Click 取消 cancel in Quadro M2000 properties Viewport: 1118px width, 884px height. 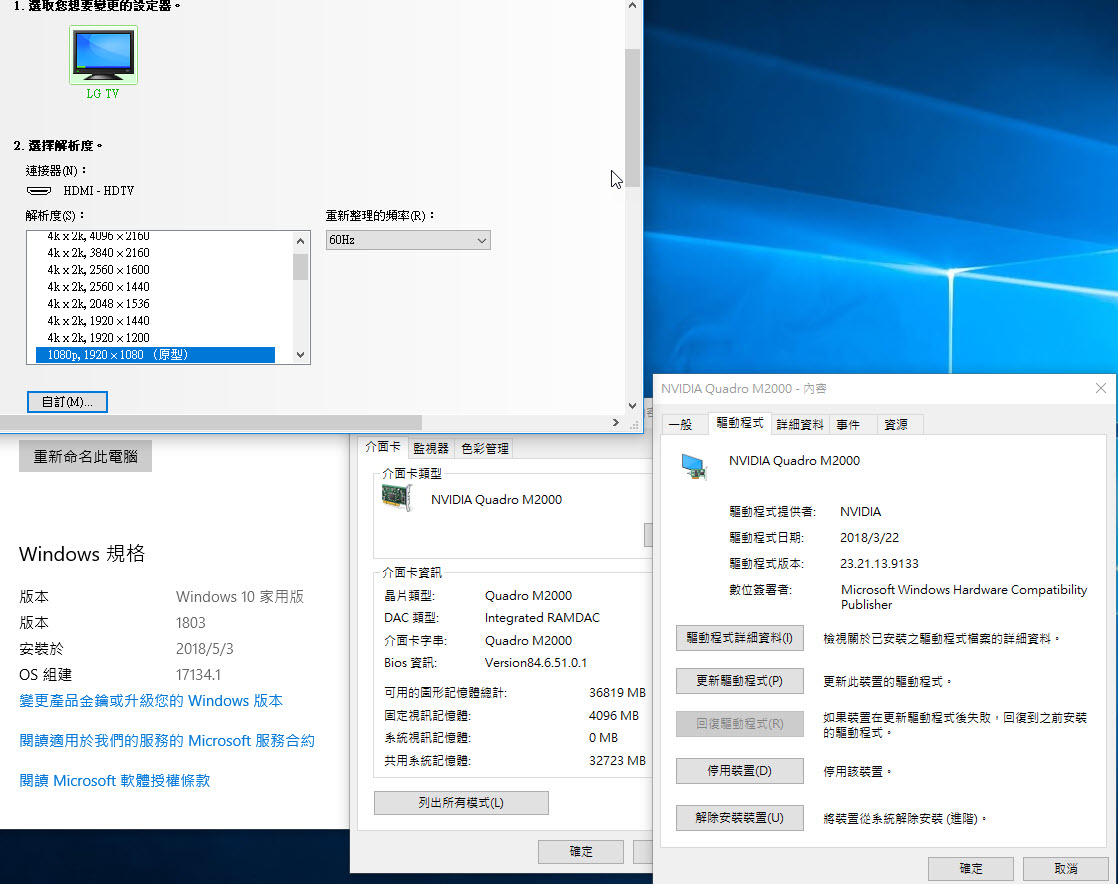(x=1066, y=868)
